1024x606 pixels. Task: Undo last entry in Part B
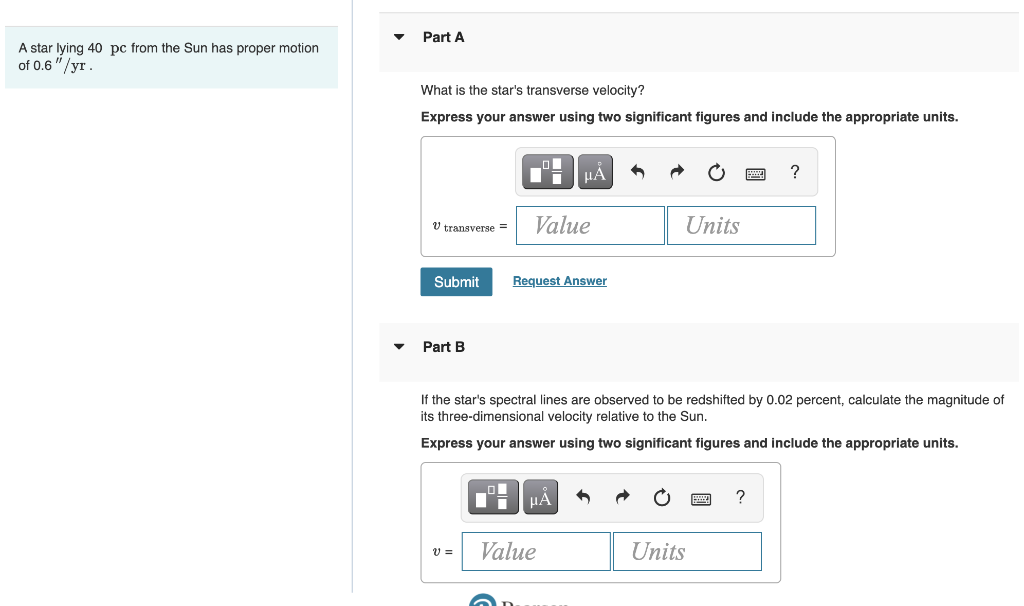coord(583,497)
